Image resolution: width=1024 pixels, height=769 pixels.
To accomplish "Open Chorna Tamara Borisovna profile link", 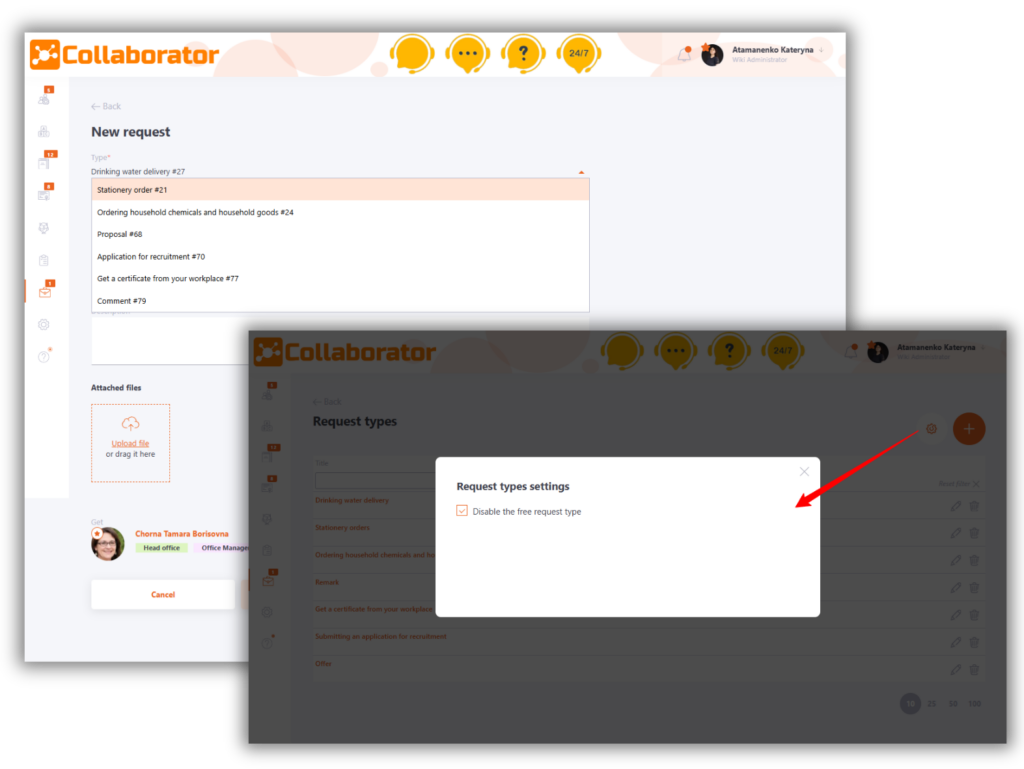I will [x=182, y=533].
